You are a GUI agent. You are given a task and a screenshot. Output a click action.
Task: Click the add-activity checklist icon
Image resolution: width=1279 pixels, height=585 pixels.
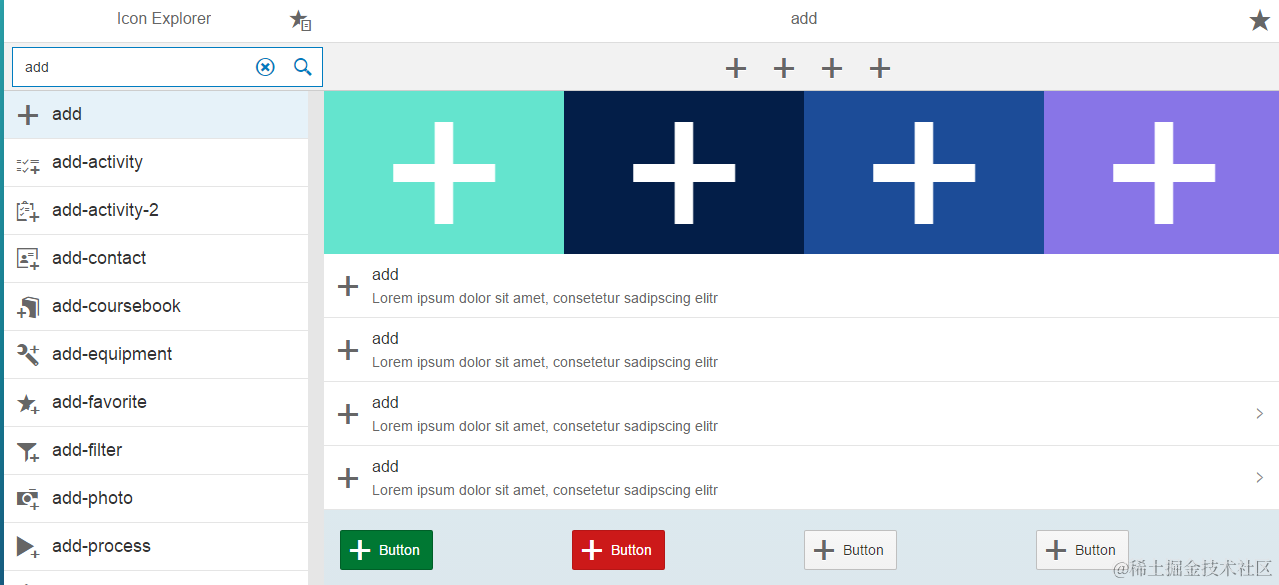click(x=28, y=164)
